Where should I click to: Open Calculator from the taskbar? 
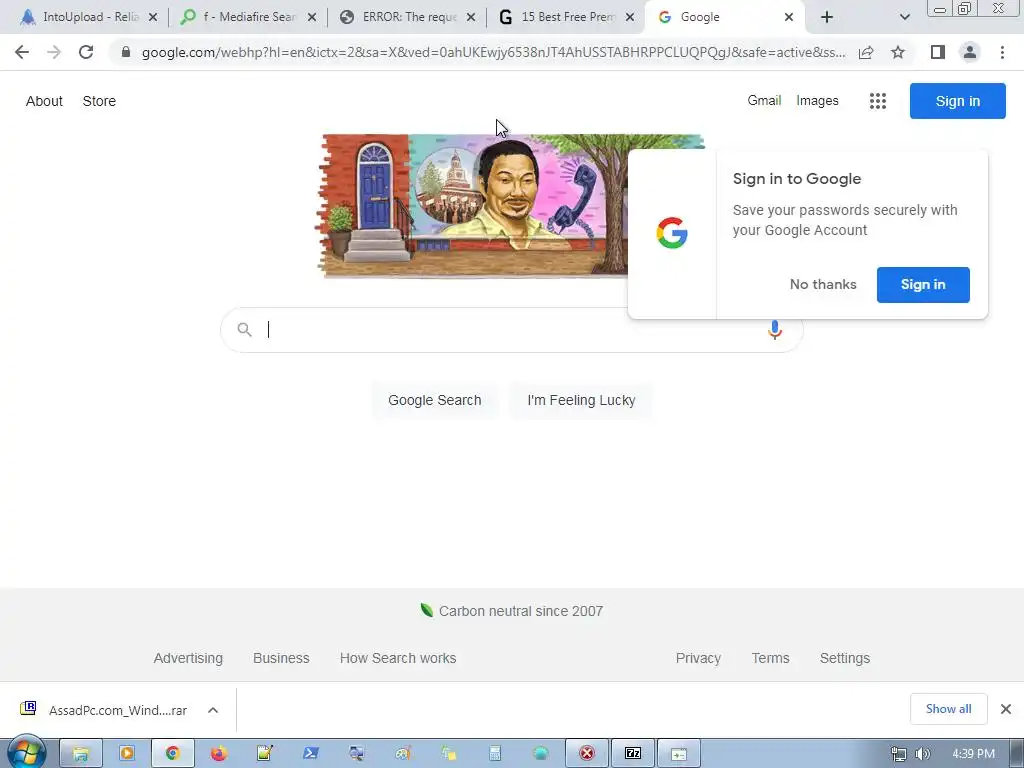click(495, 754)
